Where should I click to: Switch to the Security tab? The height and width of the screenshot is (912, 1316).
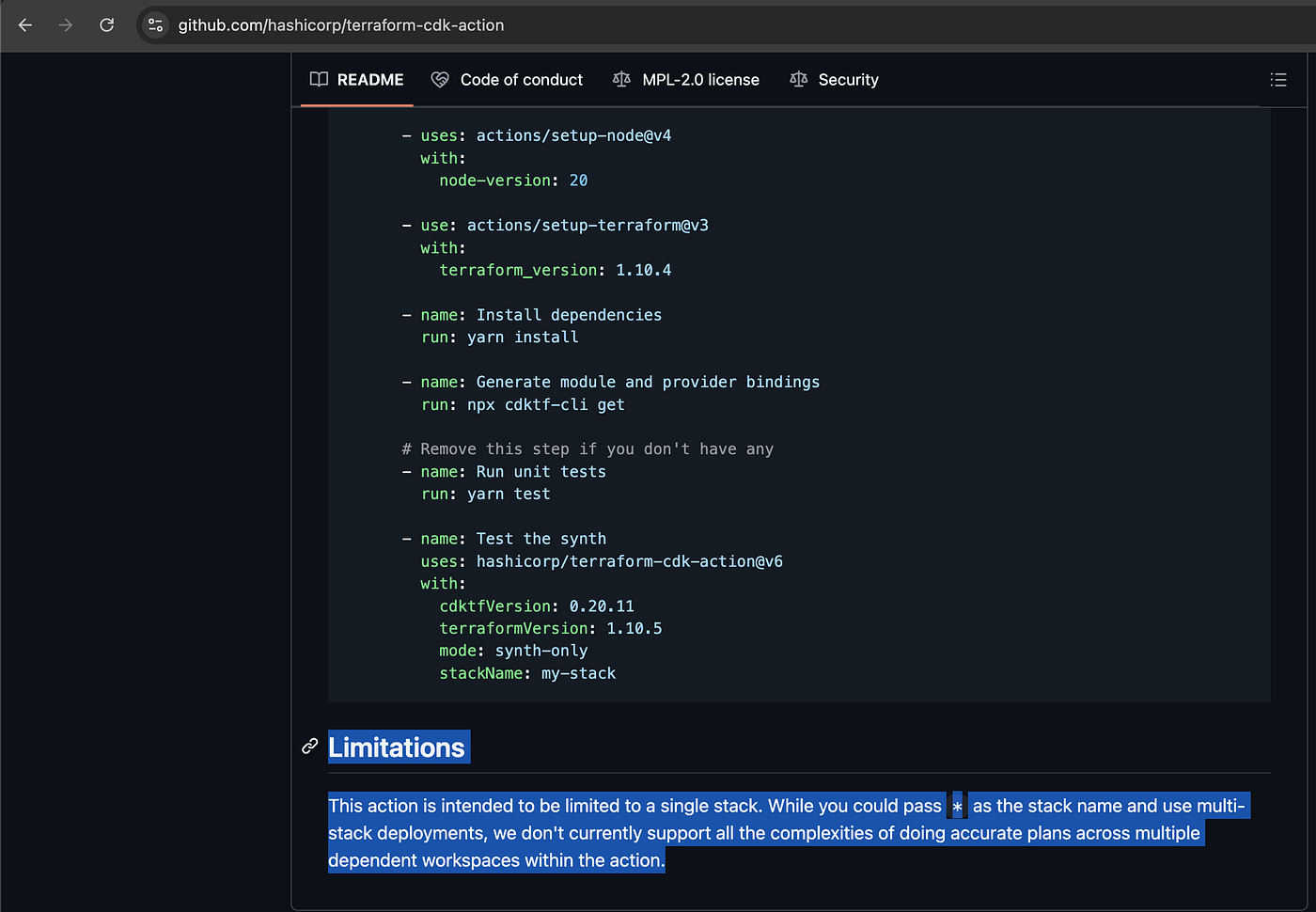pos(835,80)
